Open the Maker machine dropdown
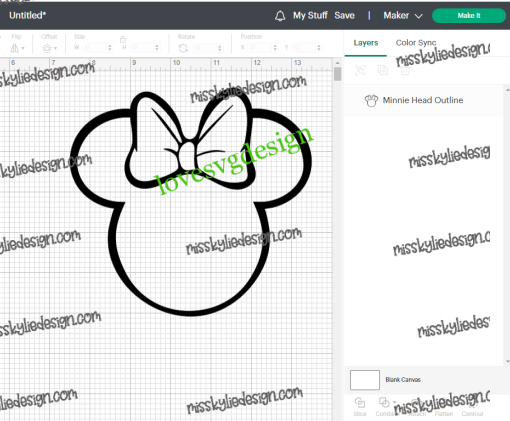The width and height of the screenshot is (510, 421). pos(403,15)
